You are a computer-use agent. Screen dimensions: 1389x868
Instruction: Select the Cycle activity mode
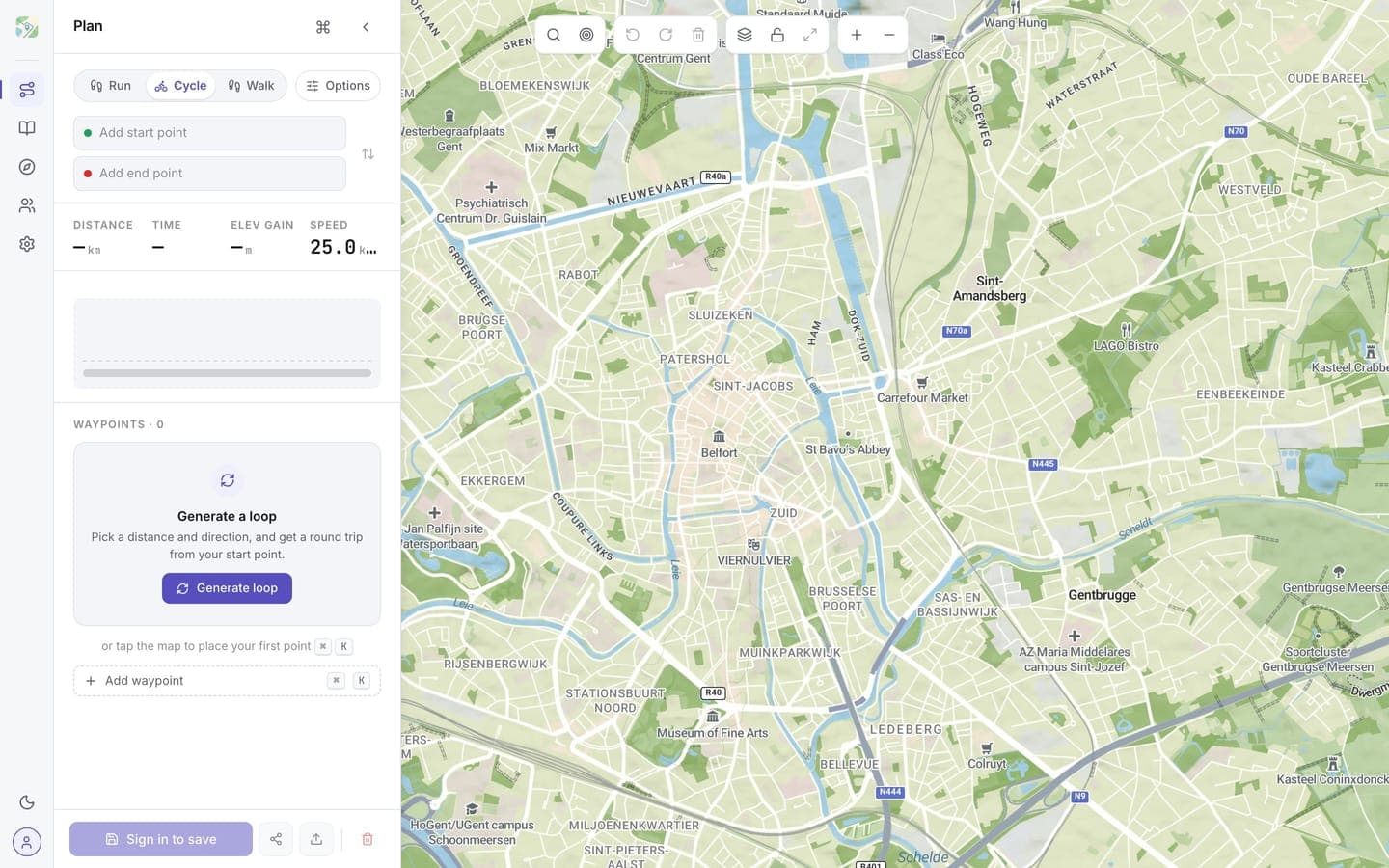pyautogui.click(x=181, y=86)
